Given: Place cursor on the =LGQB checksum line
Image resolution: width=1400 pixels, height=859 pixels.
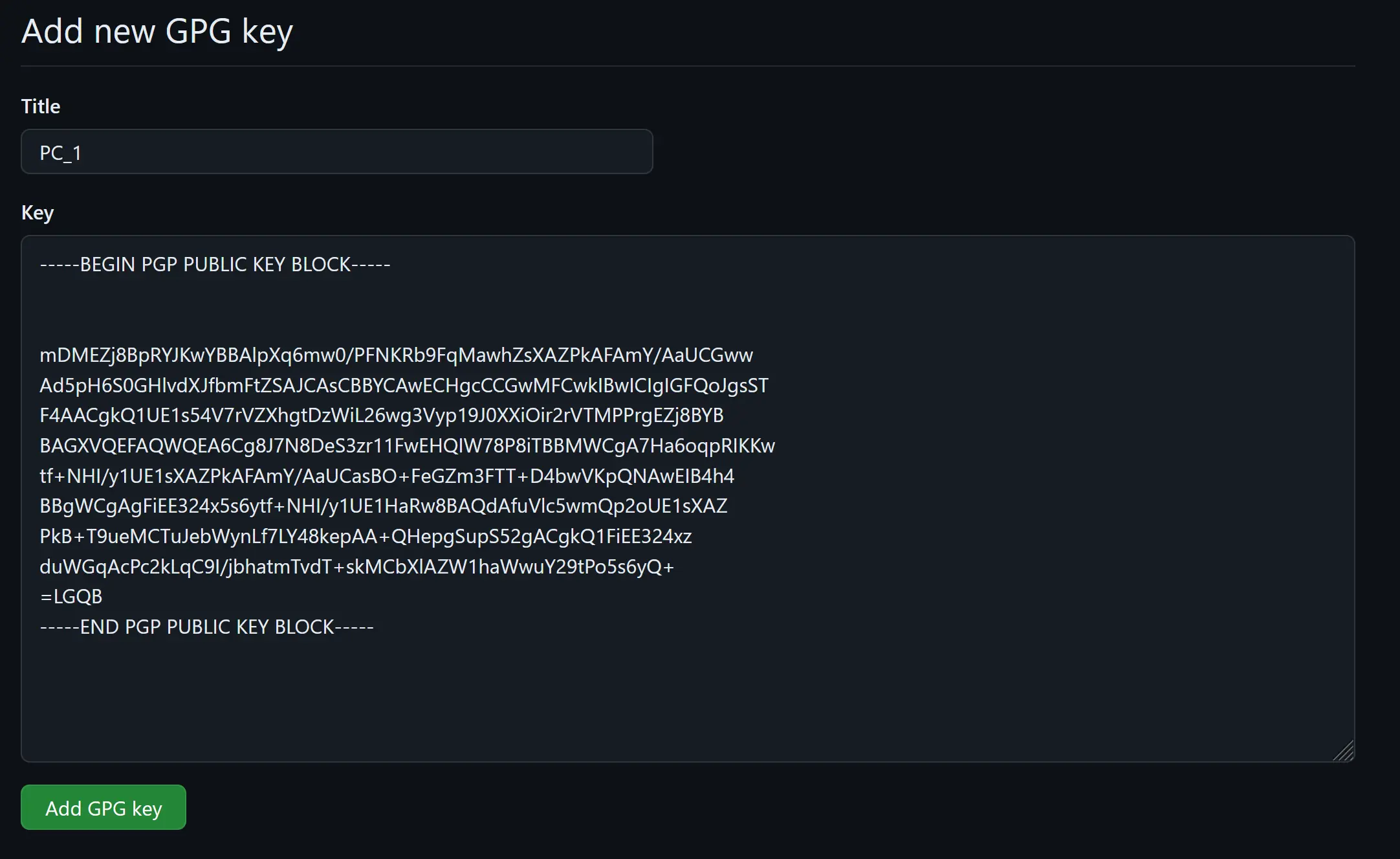Looking at the screenshot, I should point(71,597).
